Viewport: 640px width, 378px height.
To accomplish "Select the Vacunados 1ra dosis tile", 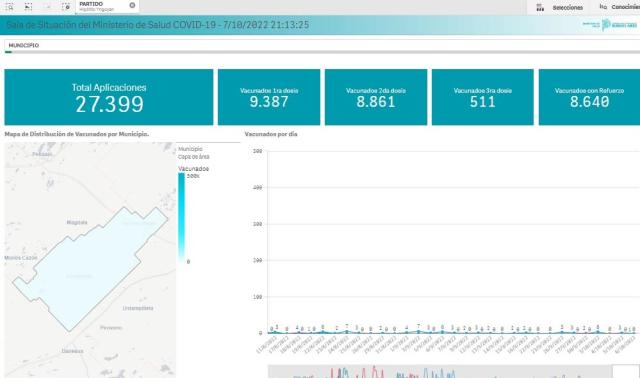I will click(x=269, y=97).
